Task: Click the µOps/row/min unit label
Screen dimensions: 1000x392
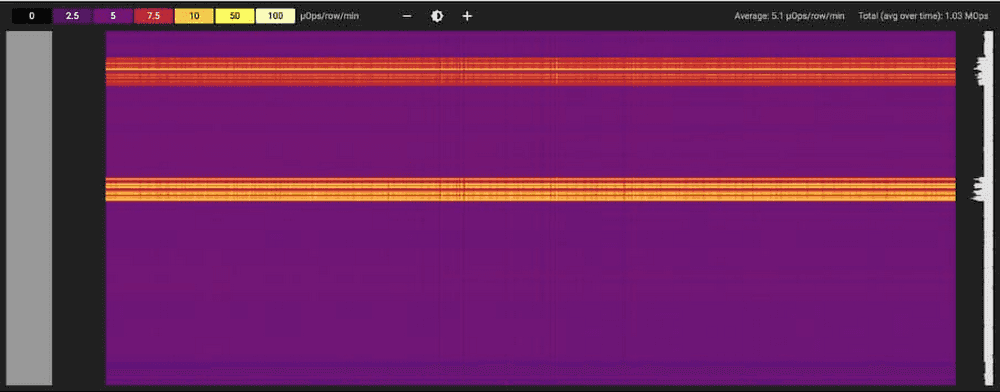Action: 329,16
